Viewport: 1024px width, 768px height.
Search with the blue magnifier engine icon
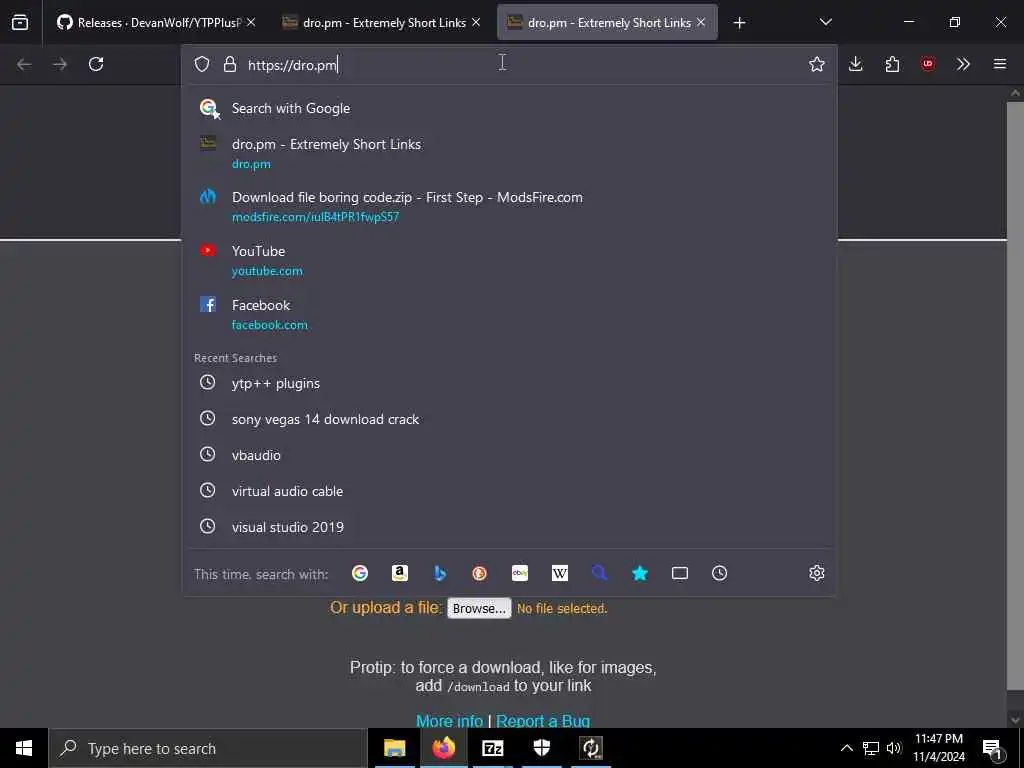tap(600, 573)
